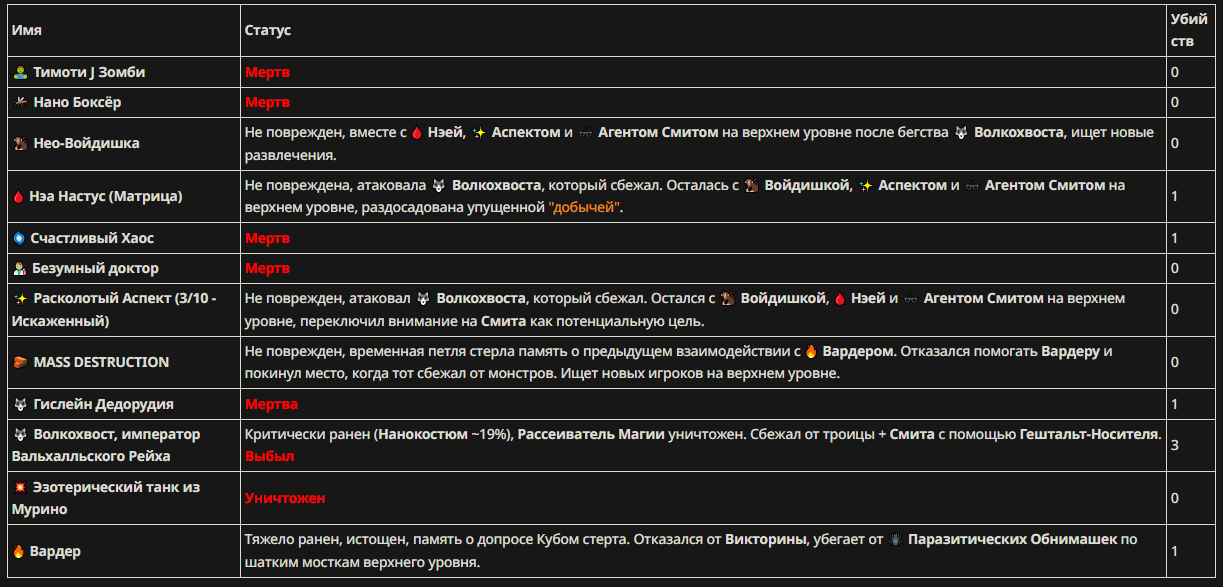Click icon before Войдишкой in Нэа Настус status

[752, 186]
